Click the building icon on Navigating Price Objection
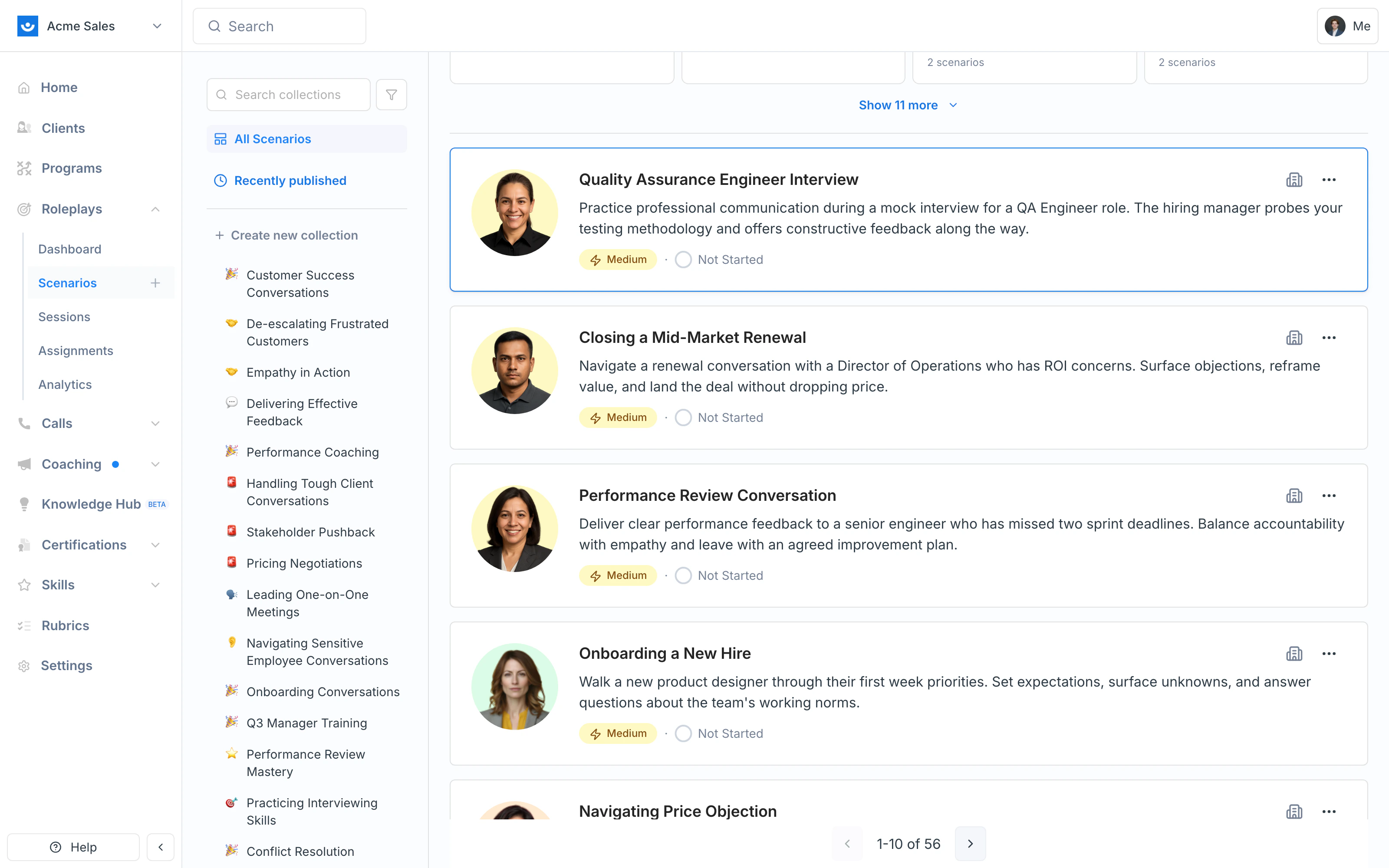 pos(1294,811)
